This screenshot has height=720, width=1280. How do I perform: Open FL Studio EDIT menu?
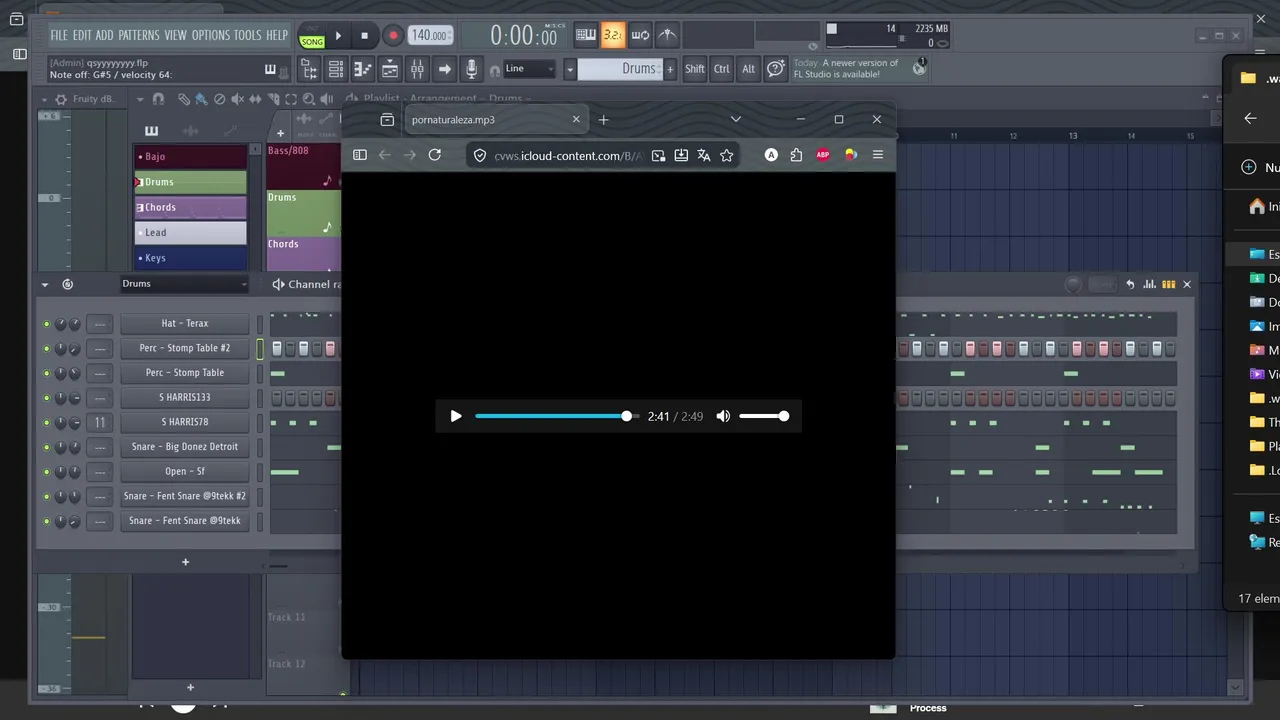(82, 35)
